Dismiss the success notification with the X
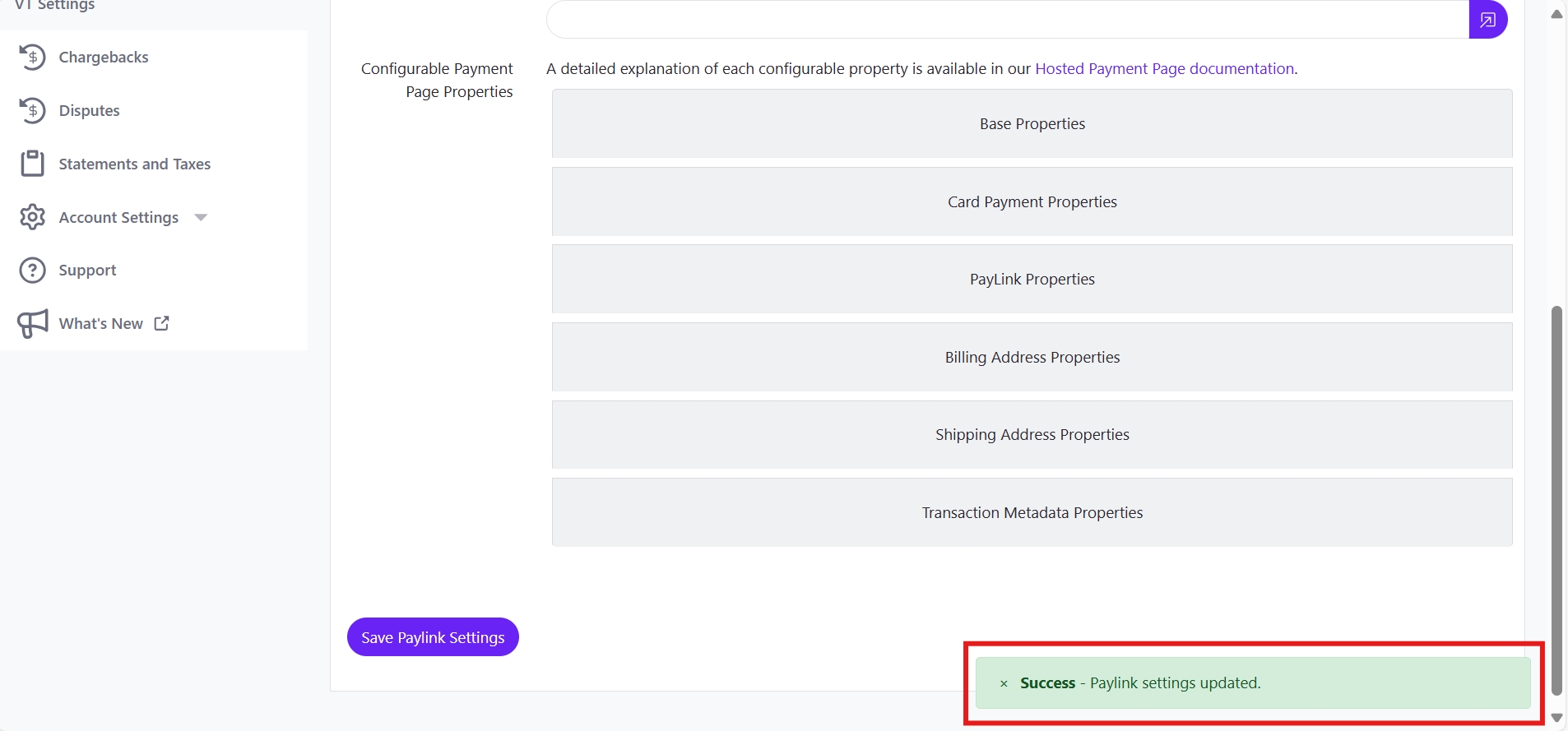 tap(1004, 683)
